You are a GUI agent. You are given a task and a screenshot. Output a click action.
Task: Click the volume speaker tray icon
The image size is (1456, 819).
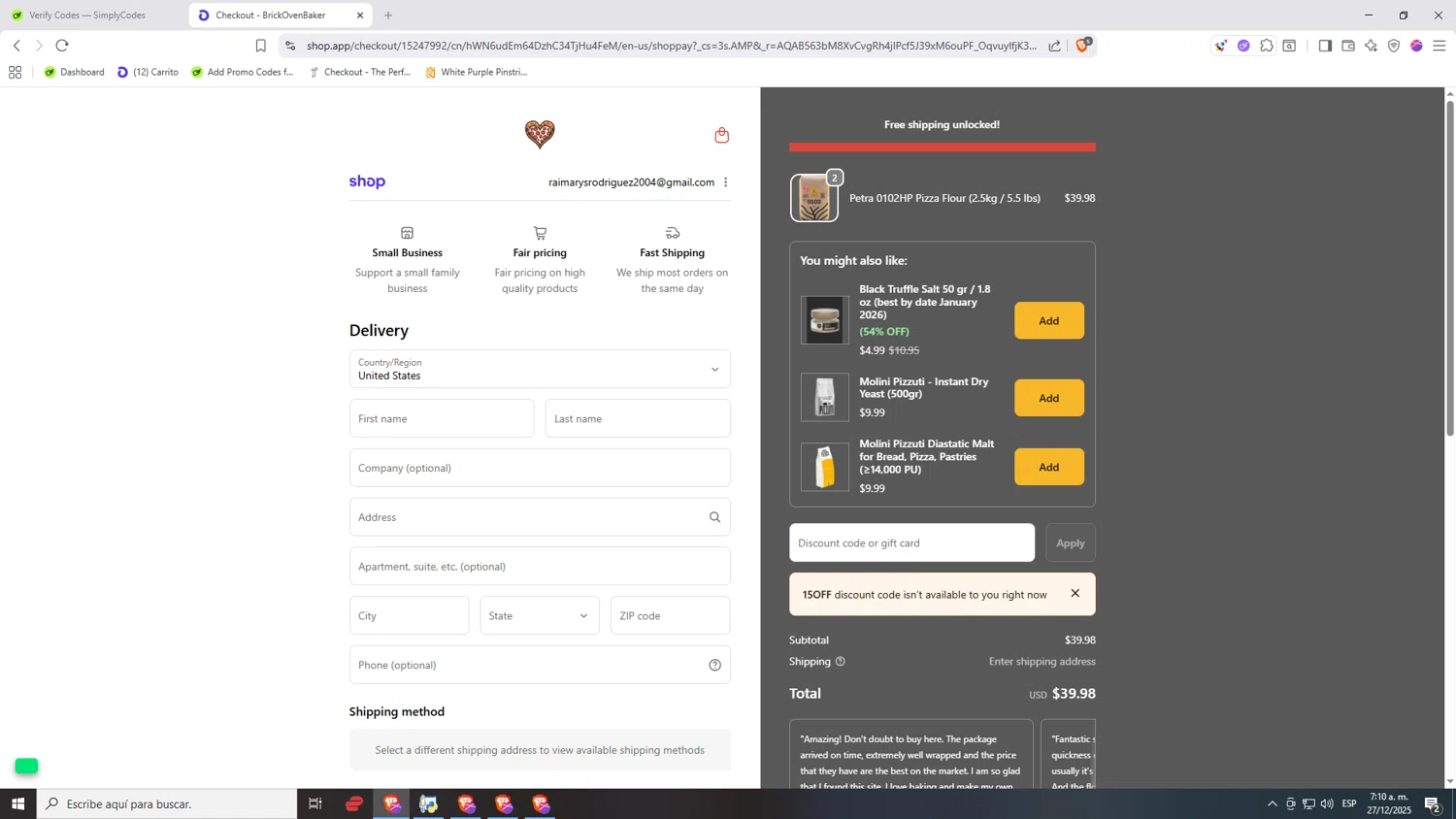point(1327,803)
